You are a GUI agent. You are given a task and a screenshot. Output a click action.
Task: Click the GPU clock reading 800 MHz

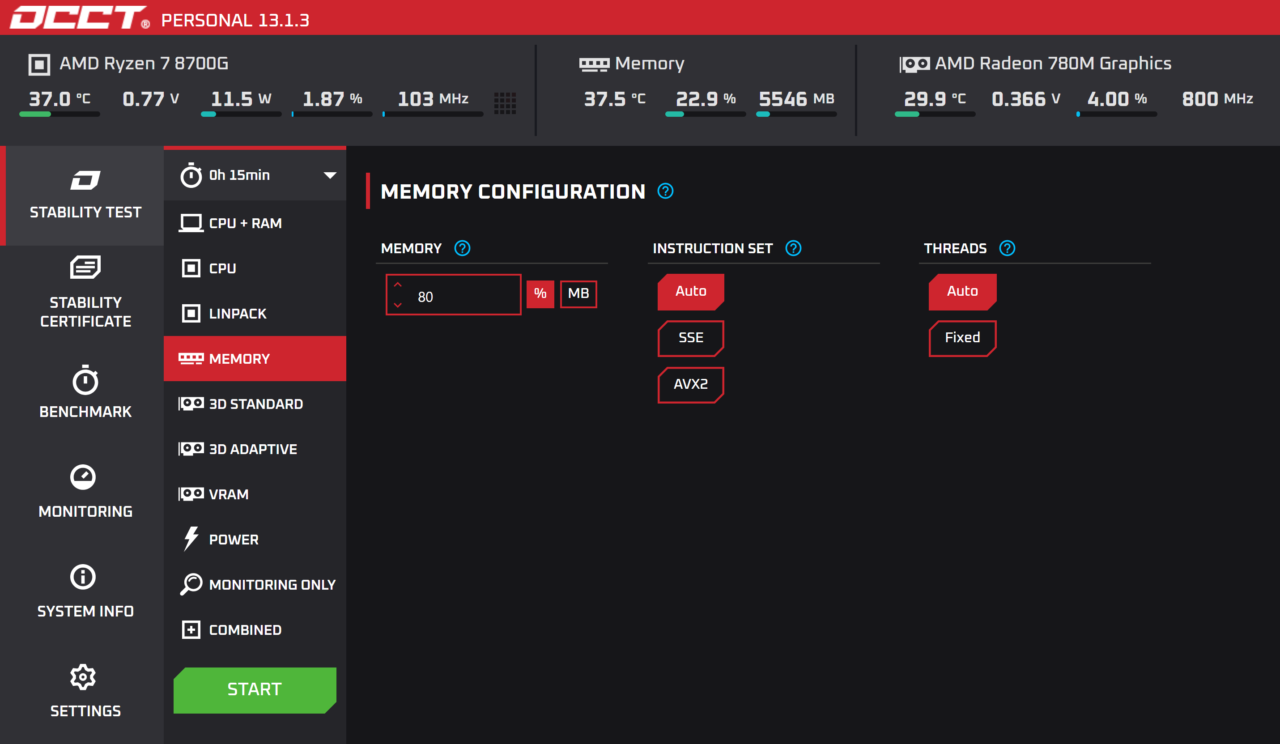coord(1217,99)
